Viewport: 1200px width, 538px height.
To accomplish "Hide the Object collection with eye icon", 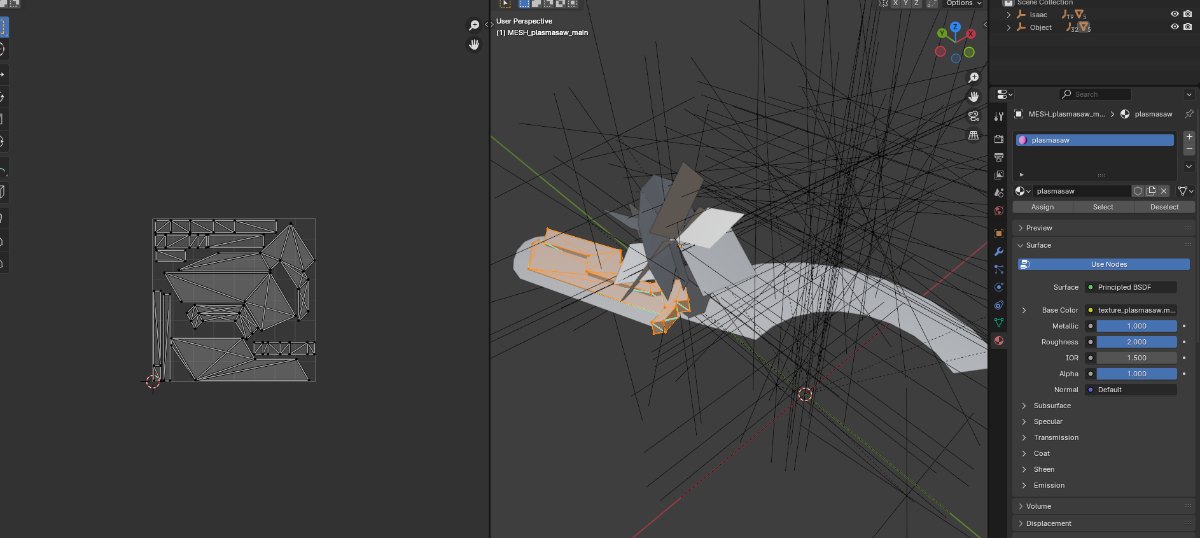I will pos(1175,27).
